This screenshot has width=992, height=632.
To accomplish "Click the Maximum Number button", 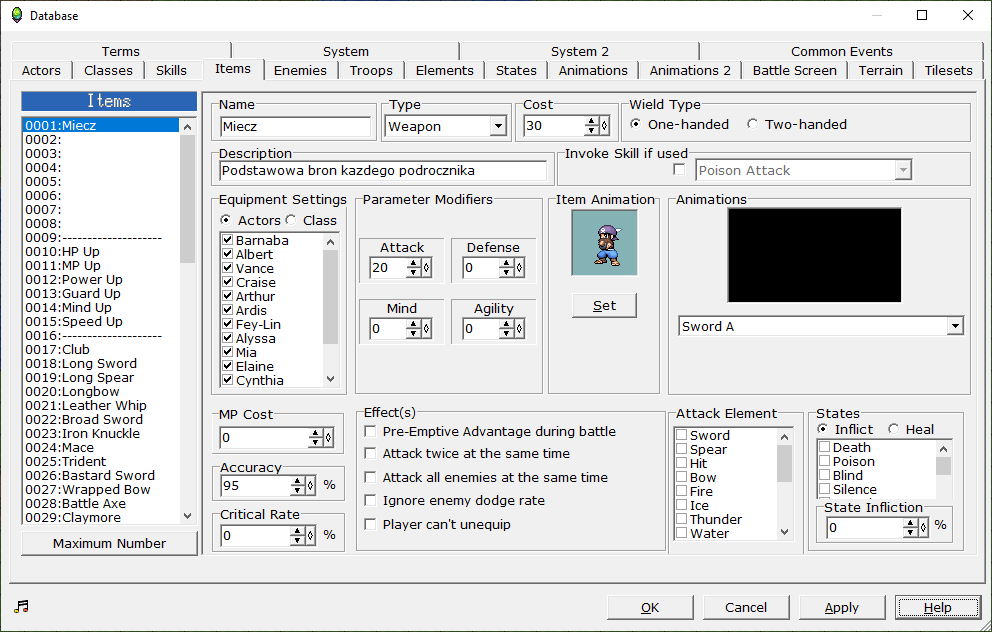I will (x=109, y=543).
